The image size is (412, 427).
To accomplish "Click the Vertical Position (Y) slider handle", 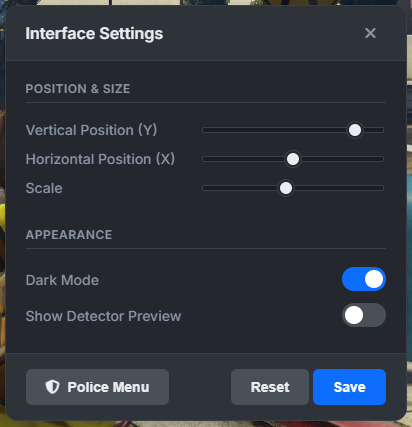I will [355, 130].
